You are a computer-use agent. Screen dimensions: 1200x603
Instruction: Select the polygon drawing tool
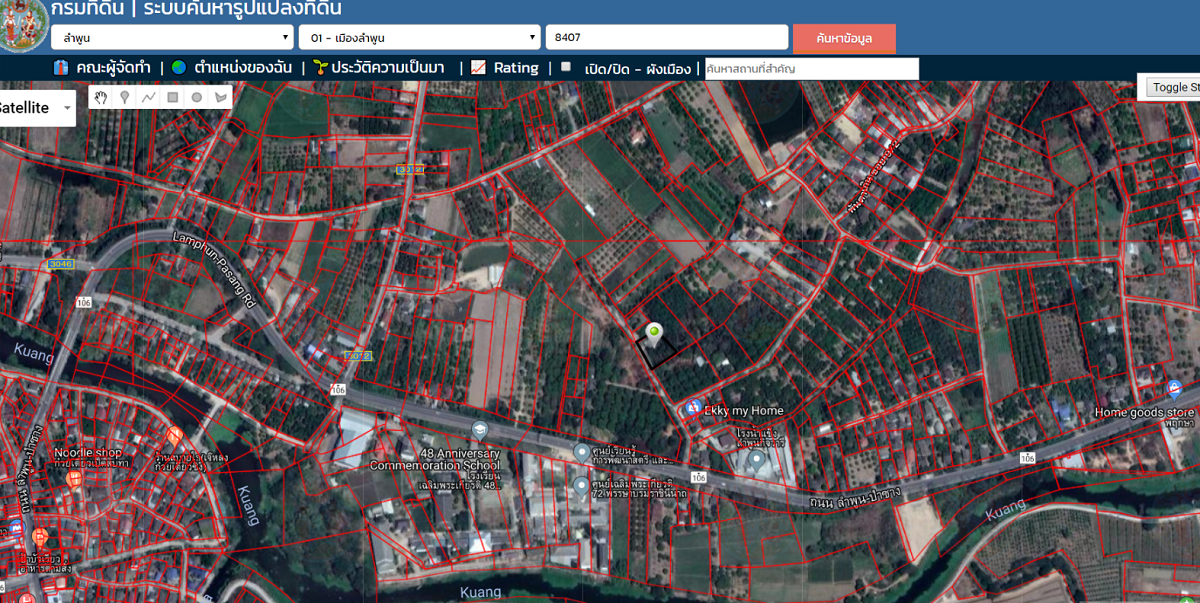coord(221,97)
